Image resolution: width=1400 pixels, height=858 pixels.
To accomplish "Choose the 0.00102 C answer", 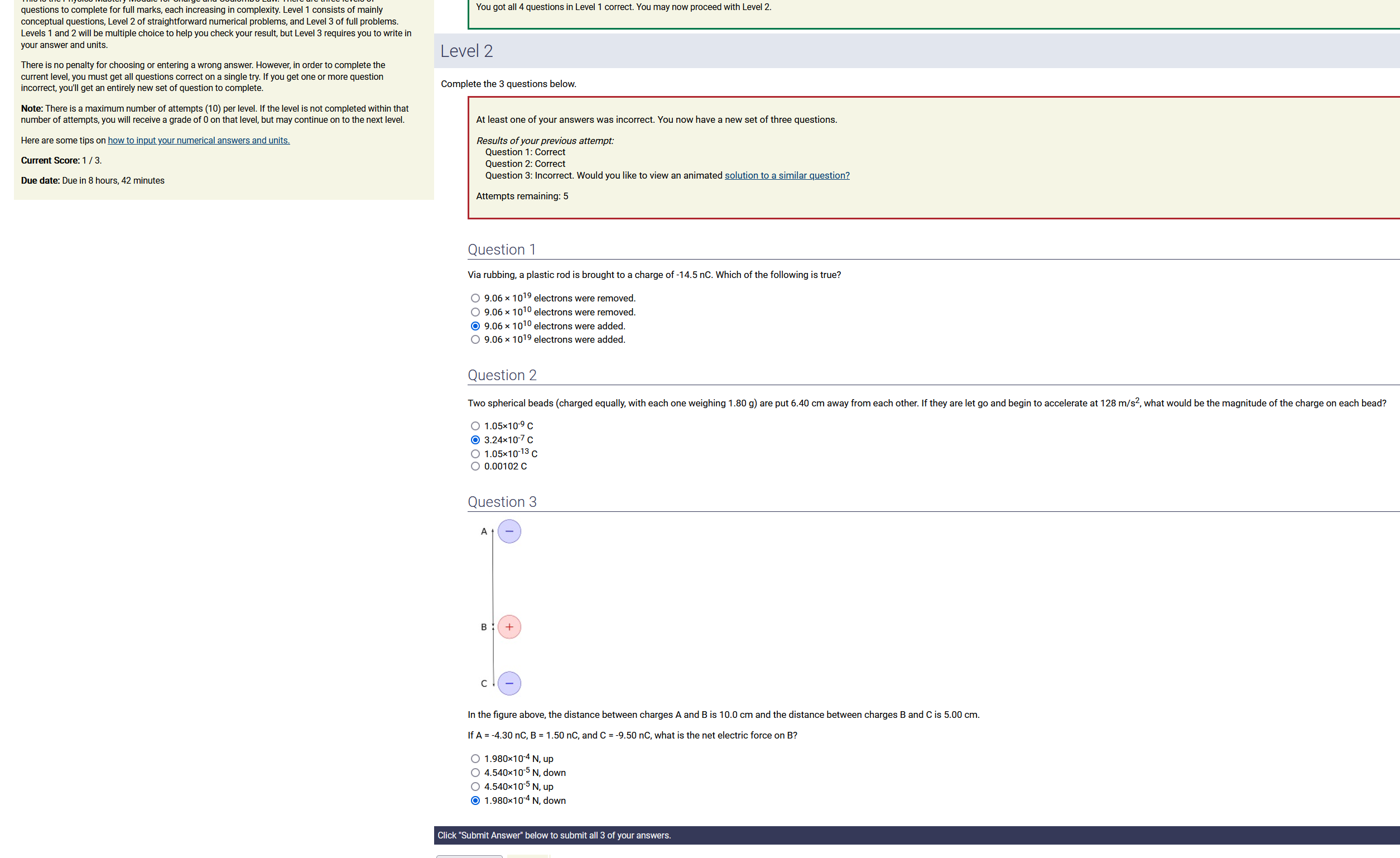I will (x=475, y=466).
